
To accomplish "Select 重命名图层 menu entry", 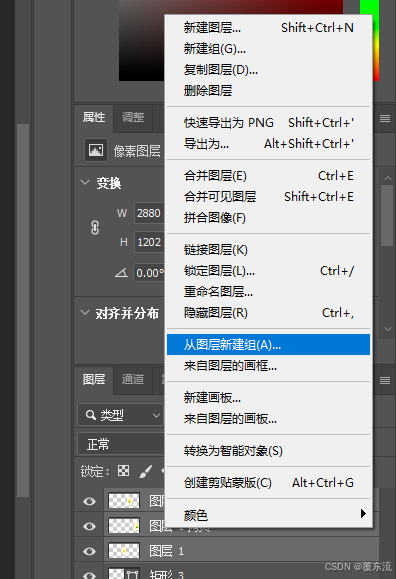I will (x=268, y=292).
